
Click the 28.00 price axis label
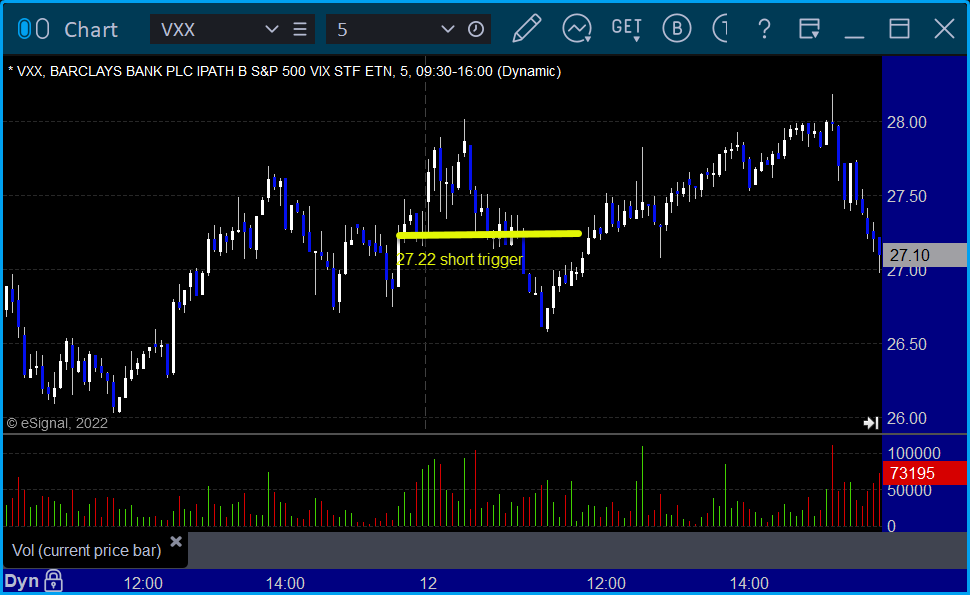907,122
